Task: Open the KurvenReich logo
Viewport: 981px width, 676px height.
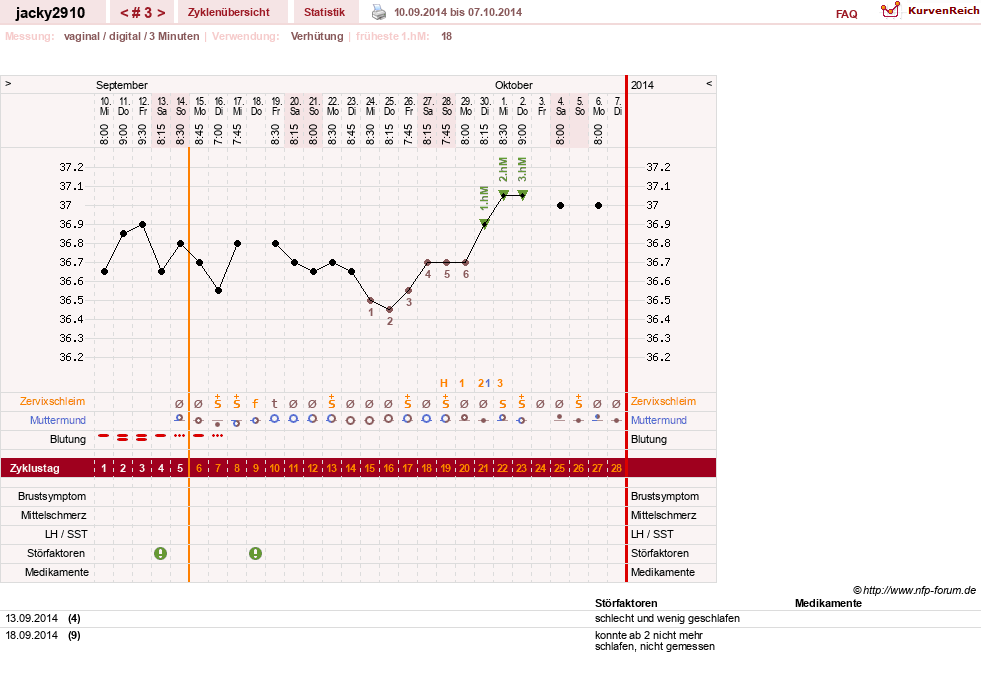Action: 890,10
